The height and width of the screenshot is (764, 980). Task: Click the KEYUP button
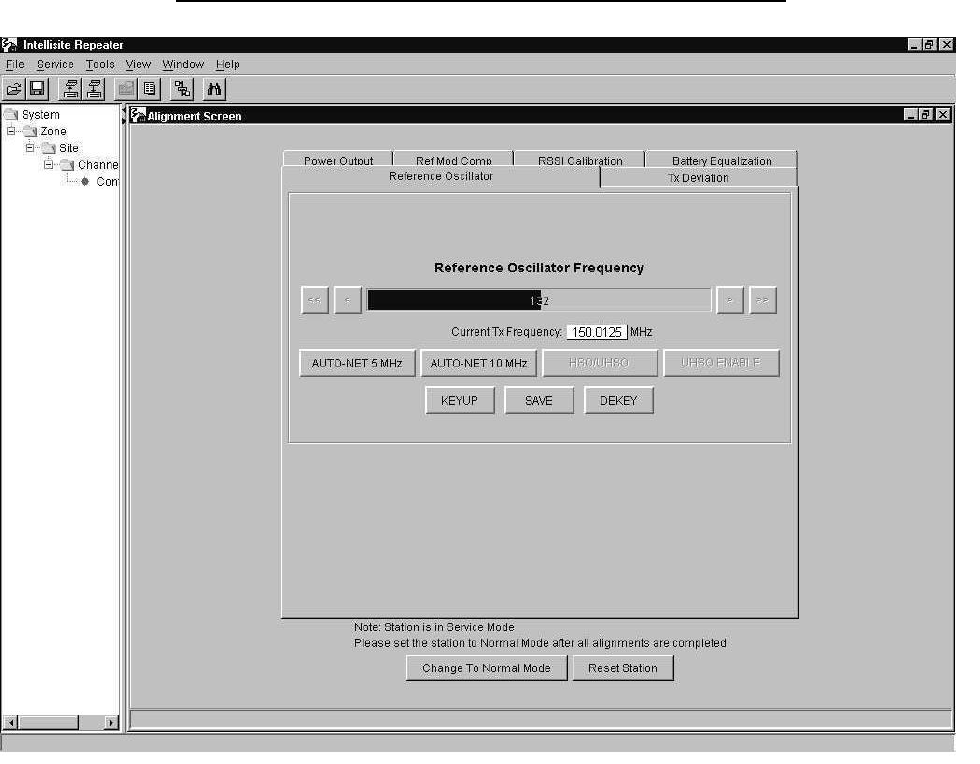point(459,400)
